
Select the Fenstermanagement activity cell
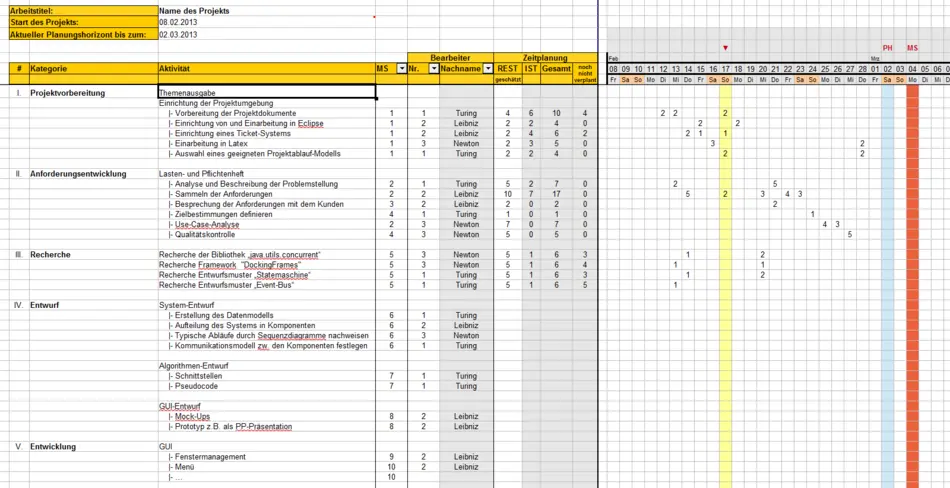tap(210, 457)
